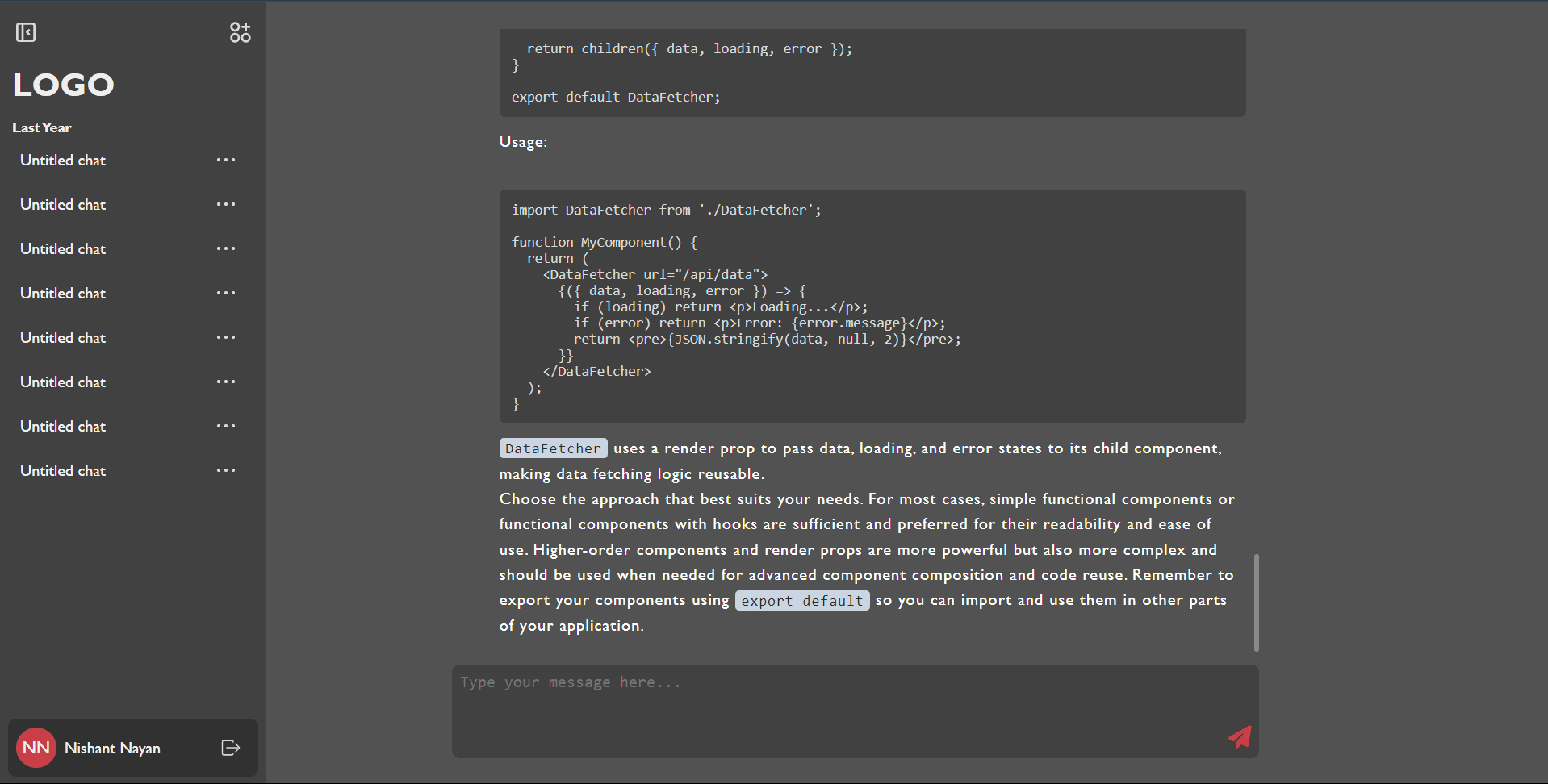1548x784 pixels.
Task: Open options menu for the second Untitled chat
Action: [226, 204]
